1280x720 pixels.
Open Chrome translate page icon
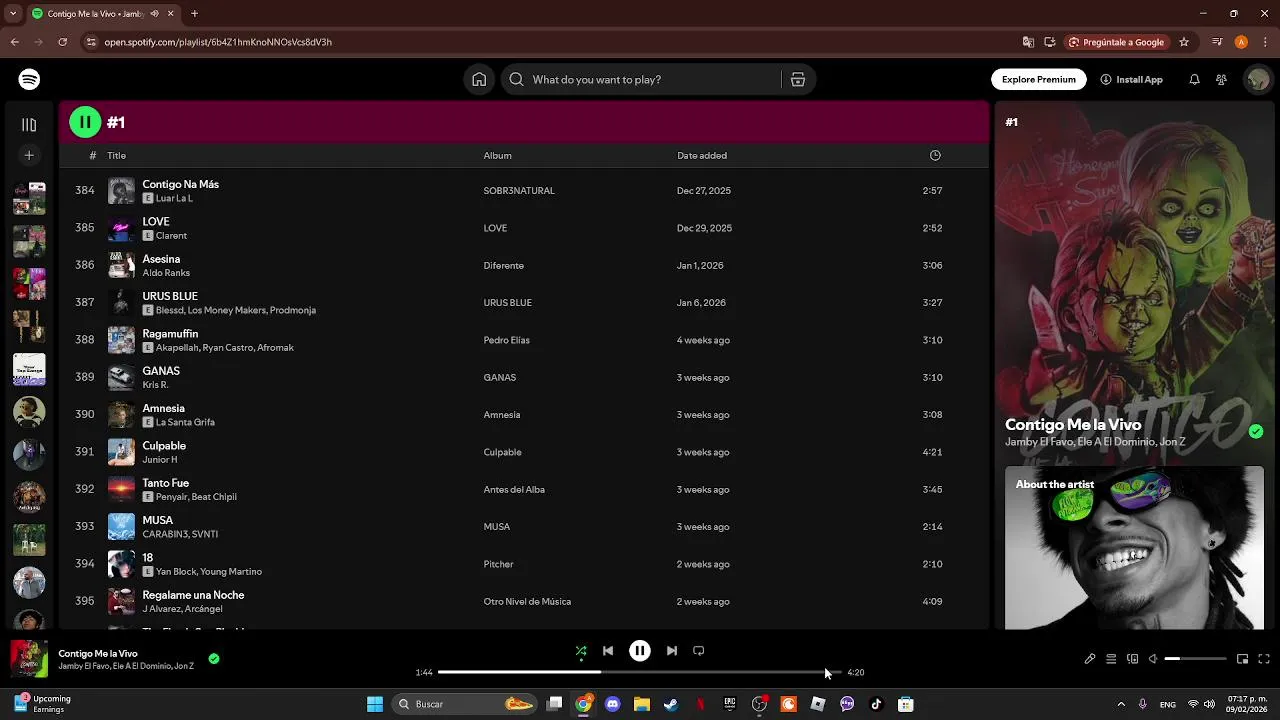[1028, 42]
